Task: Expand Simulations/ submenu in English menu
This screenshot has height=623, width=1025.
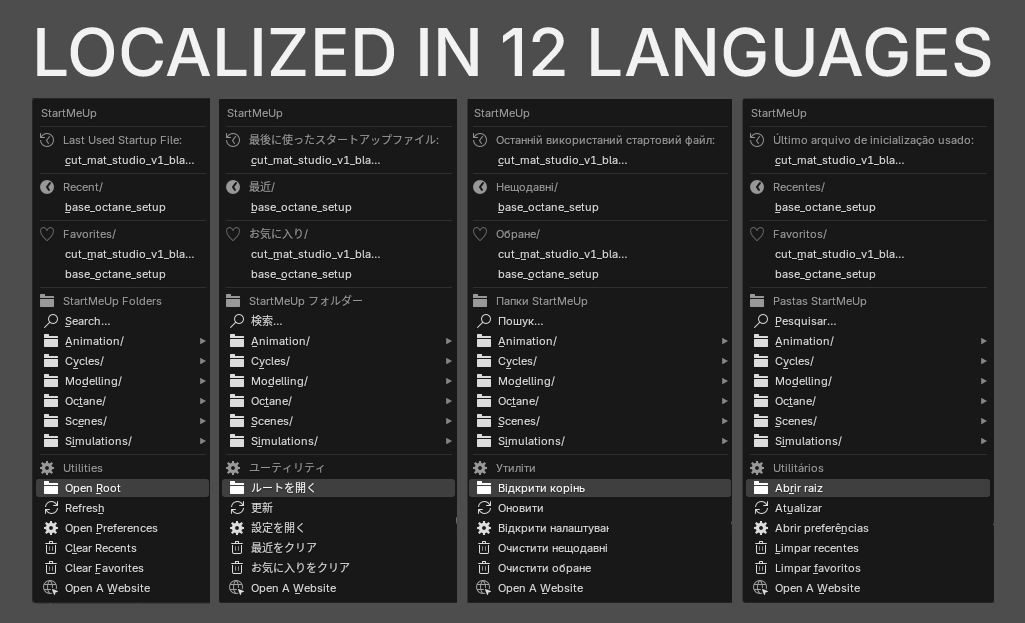Action: (203, 441)
